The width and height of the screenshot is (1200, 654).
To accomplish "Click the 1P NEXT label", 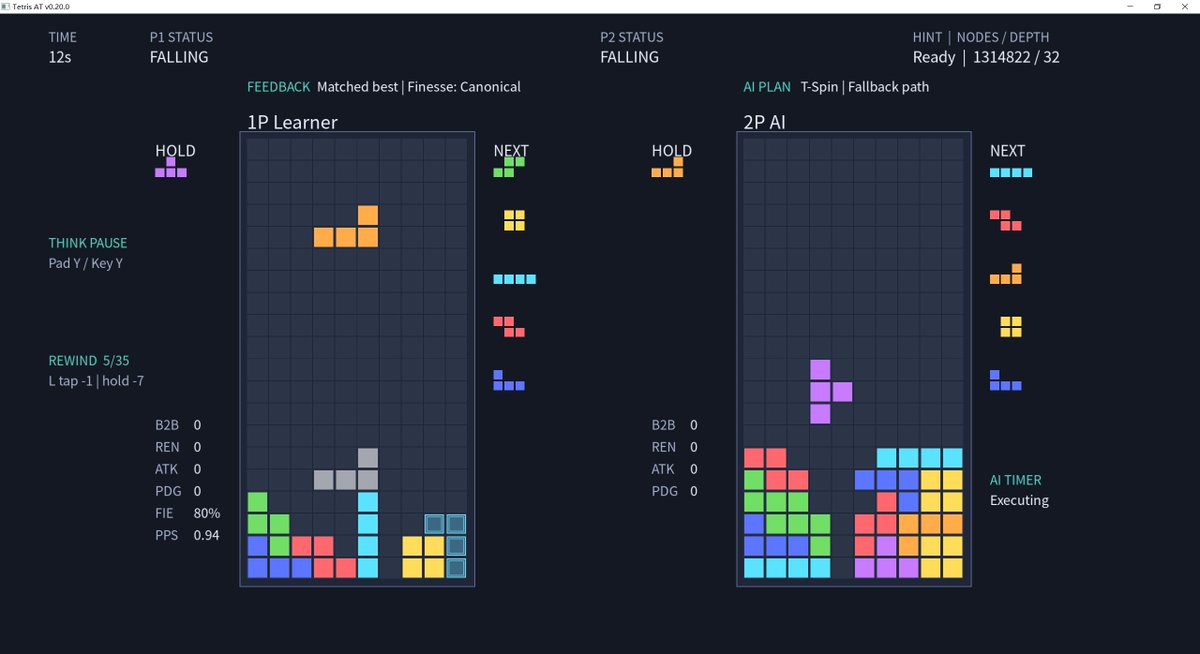I will tap(511, 151).
